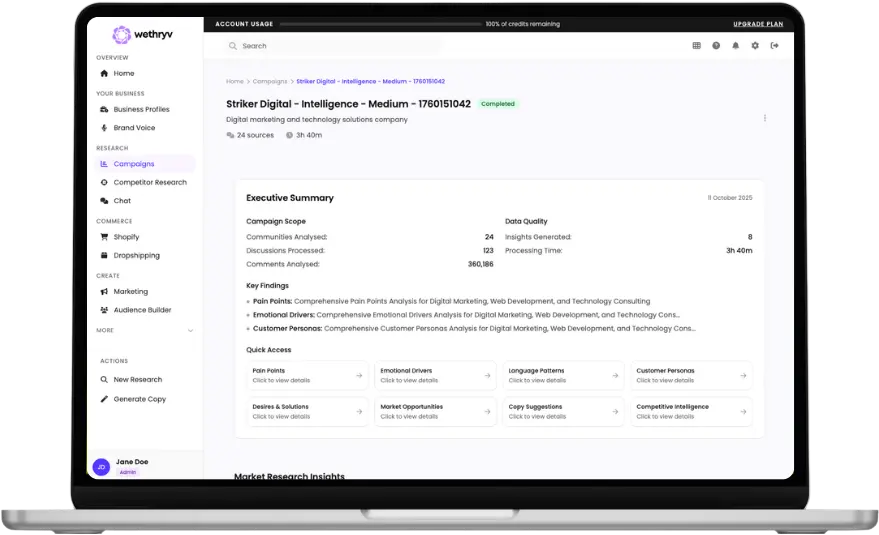Screen dimensions: 879x535
Task: Click the 24 sources indicator
Action: point(250,135)
